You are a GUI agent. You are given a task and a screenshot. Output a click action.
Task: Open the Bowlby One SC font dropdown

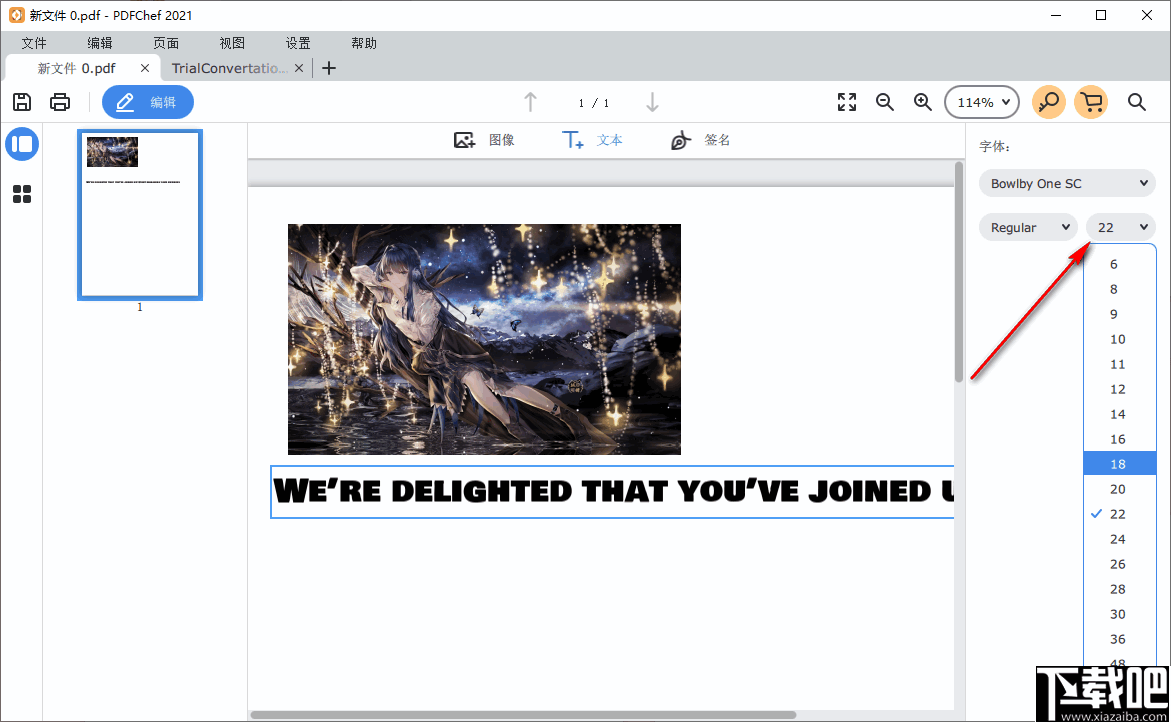coord(1066,183)
